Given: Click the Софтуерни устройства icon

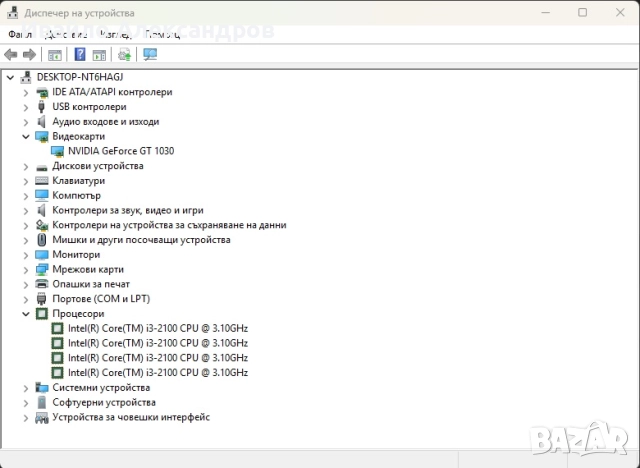Looking at the screenshot, I should point(42,402).
